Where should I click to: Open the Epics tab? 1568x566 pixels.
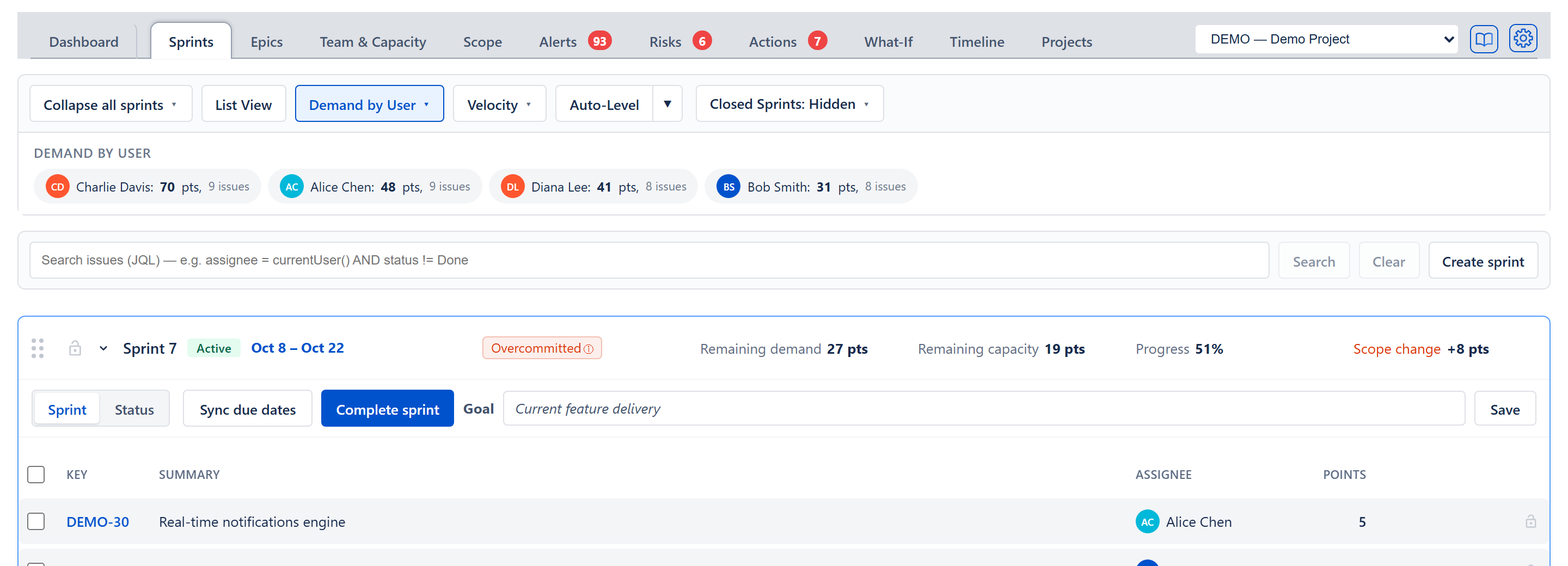coord(267,42)
